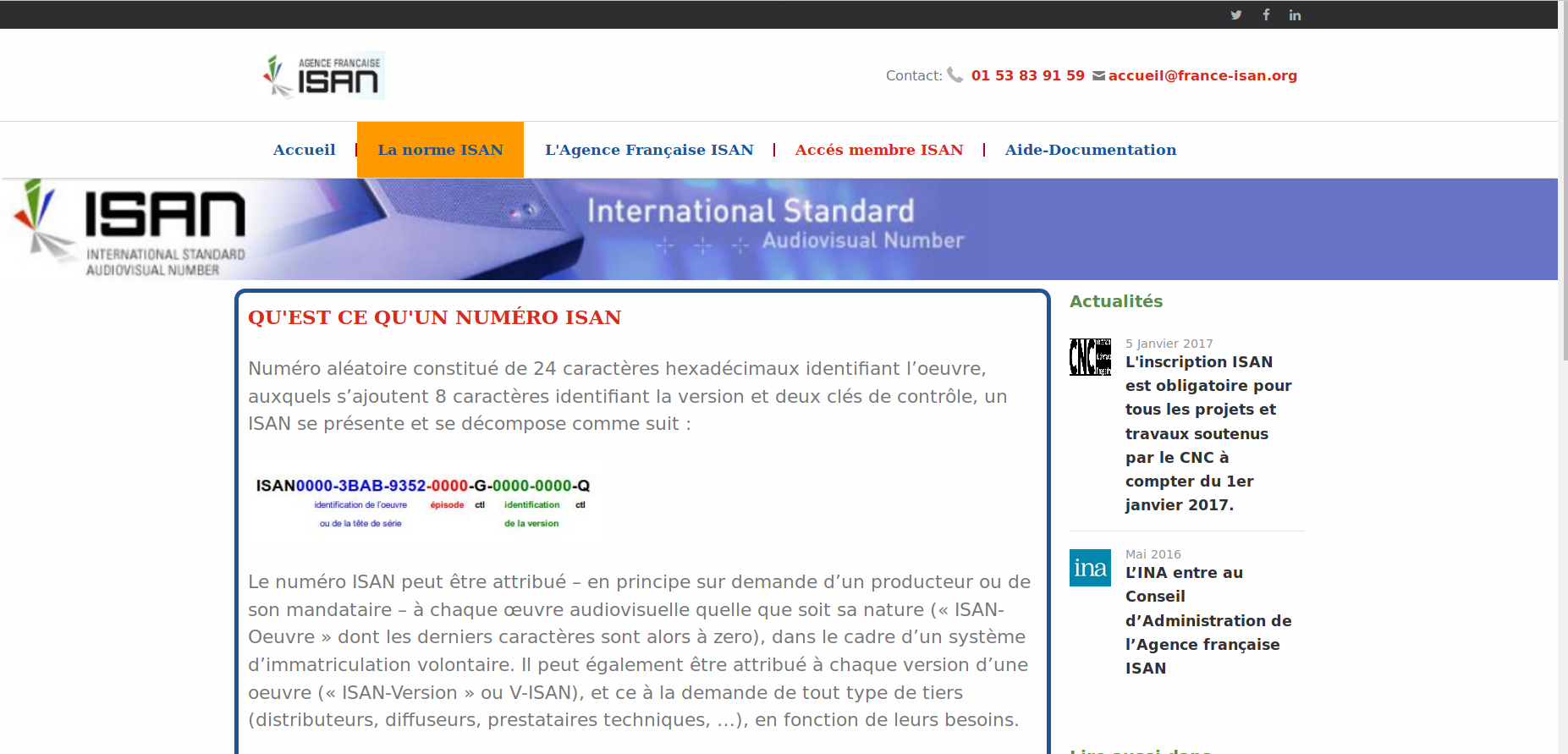Open Accés membre ISAN menu item
The height and width of the screenshot is (754, 1568).
(x=879, y=150)
